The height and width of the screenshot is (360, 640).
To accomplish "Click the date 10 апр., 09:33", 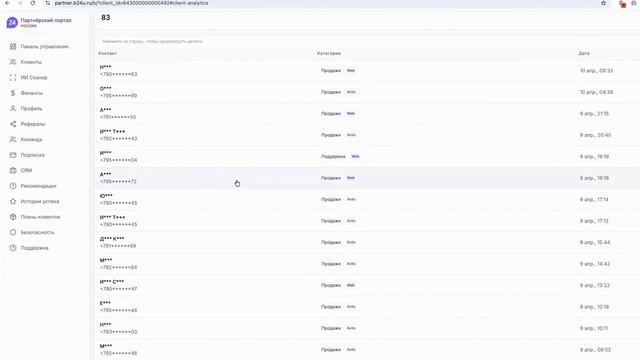I will tap(596, 71).
